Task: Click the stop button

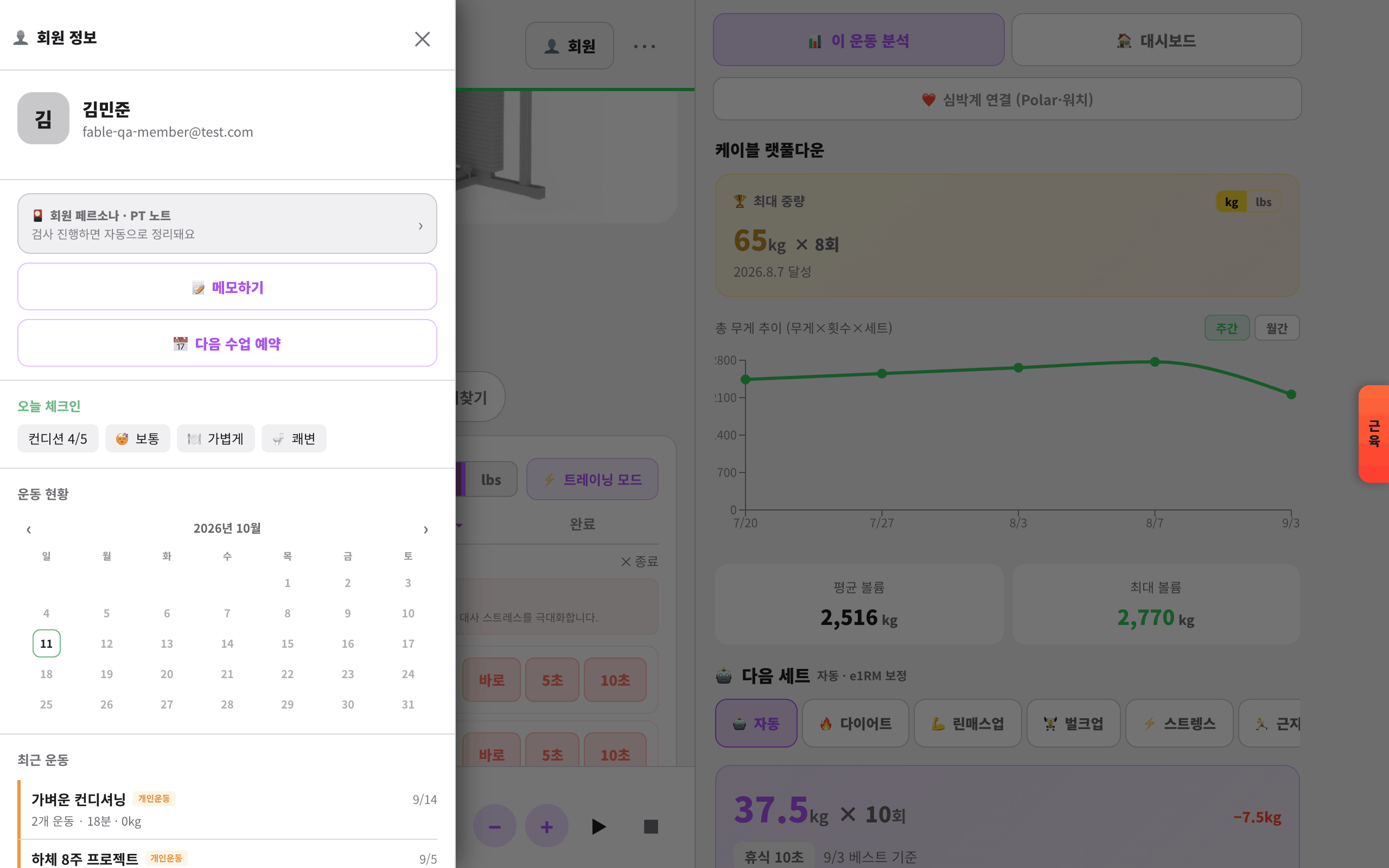Action: [651, 826]
